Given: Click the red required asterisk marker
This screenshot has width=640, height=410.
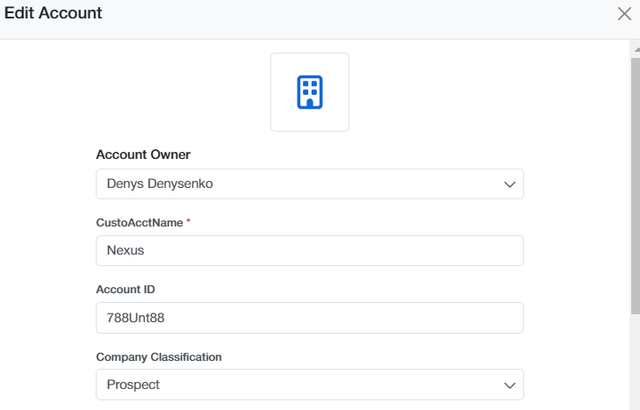Looking at the screenshot, I should [188, 221].
